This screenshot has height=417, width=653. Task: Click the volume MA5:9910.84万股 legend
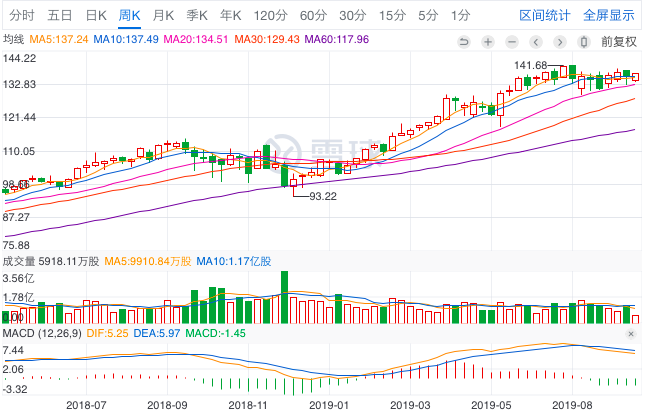coord(148,262)
